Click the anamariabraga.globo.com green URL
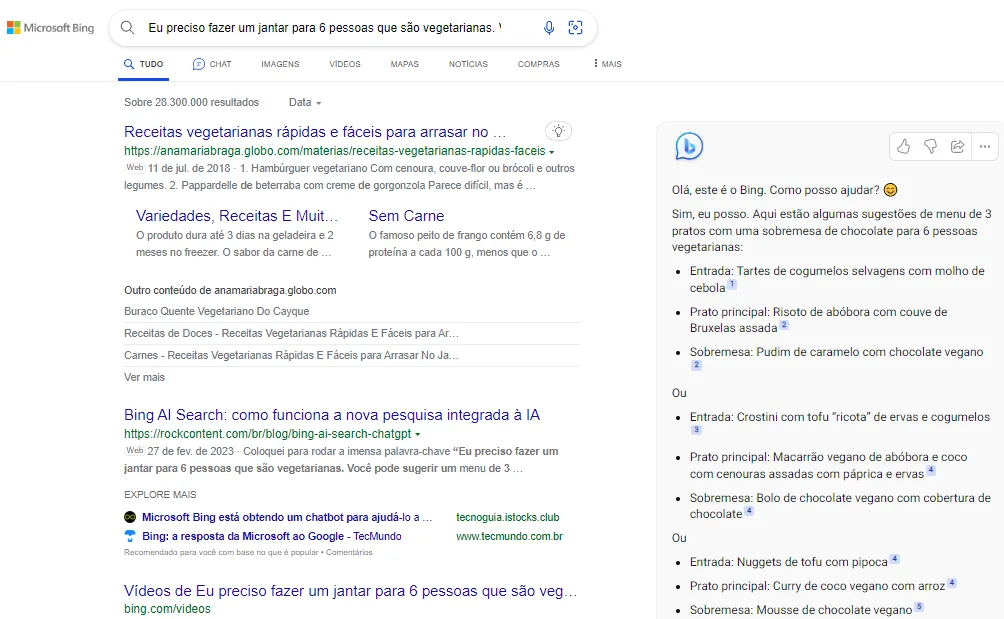The image size is (1004, 619). click(x=335, y=151)
